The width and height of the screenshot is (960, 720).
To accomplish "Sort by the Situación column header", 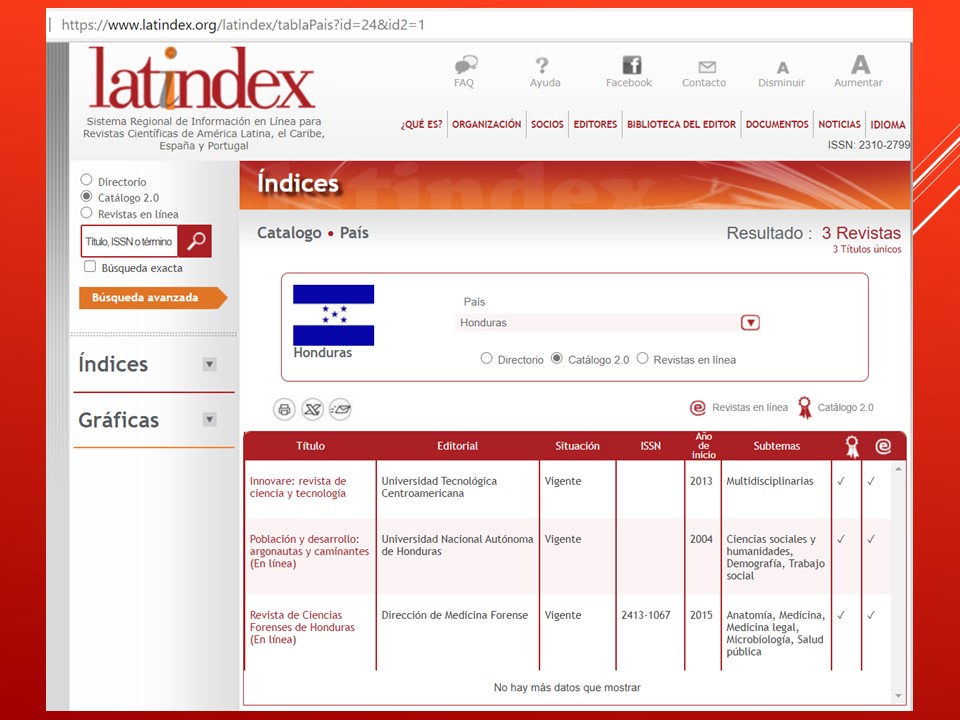I will coord(577,446).
